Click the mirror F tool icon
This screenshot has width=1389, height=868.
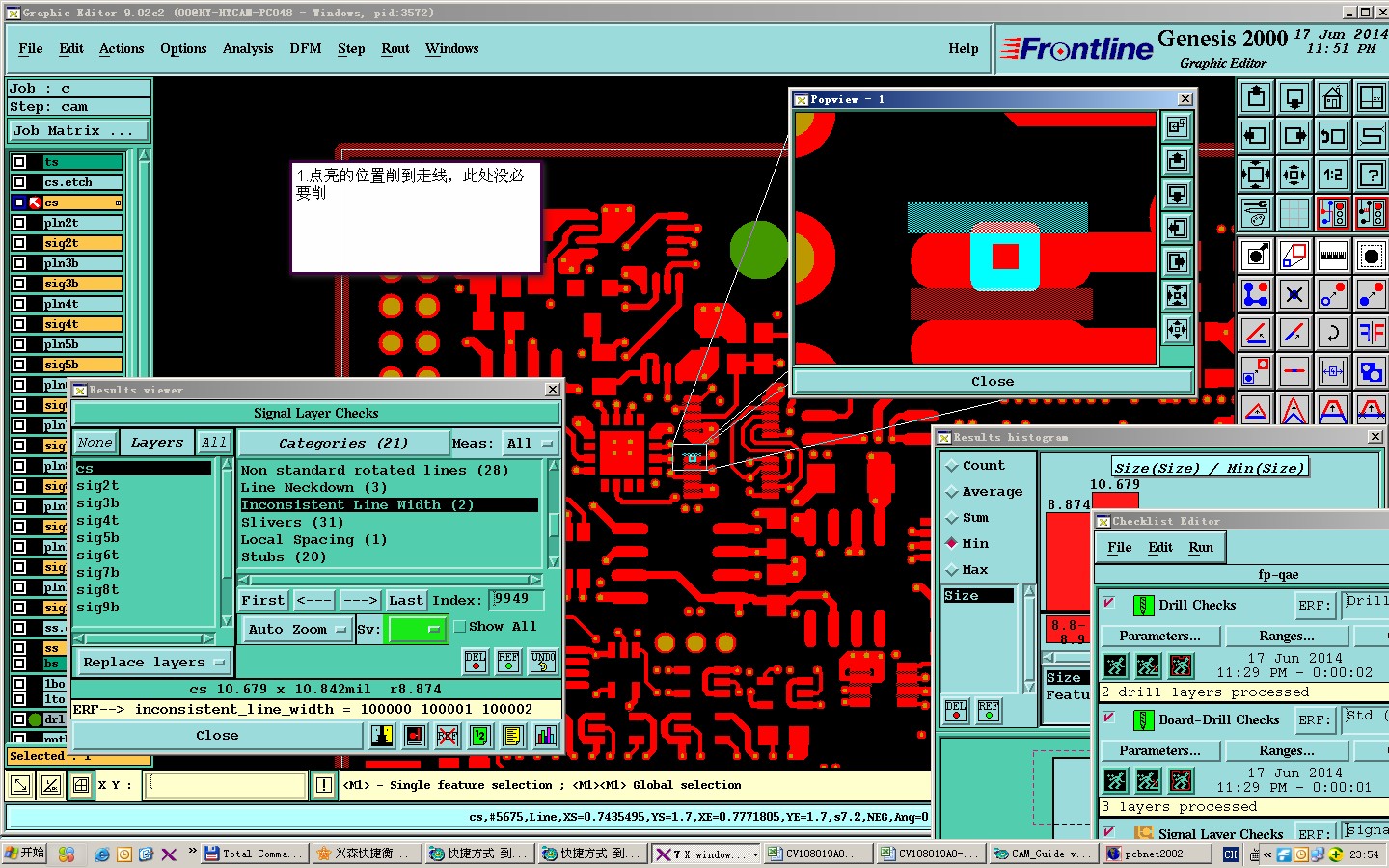[x=1371, y=333]
